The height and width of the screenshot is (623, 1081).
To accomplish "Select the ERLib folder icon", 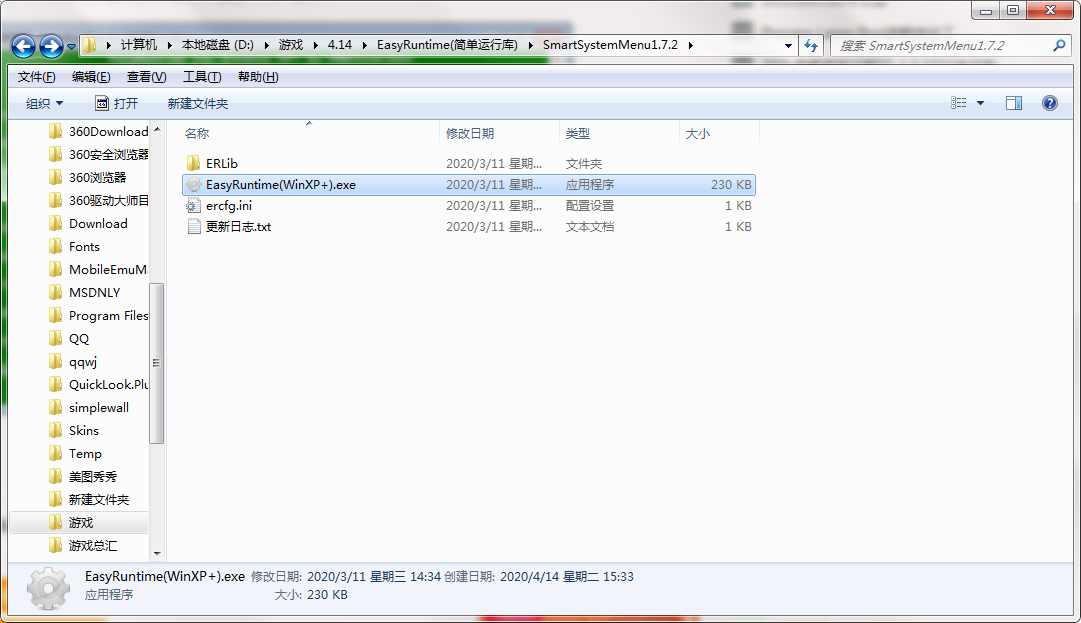I will pyautogui.click(x=194, y=163).
